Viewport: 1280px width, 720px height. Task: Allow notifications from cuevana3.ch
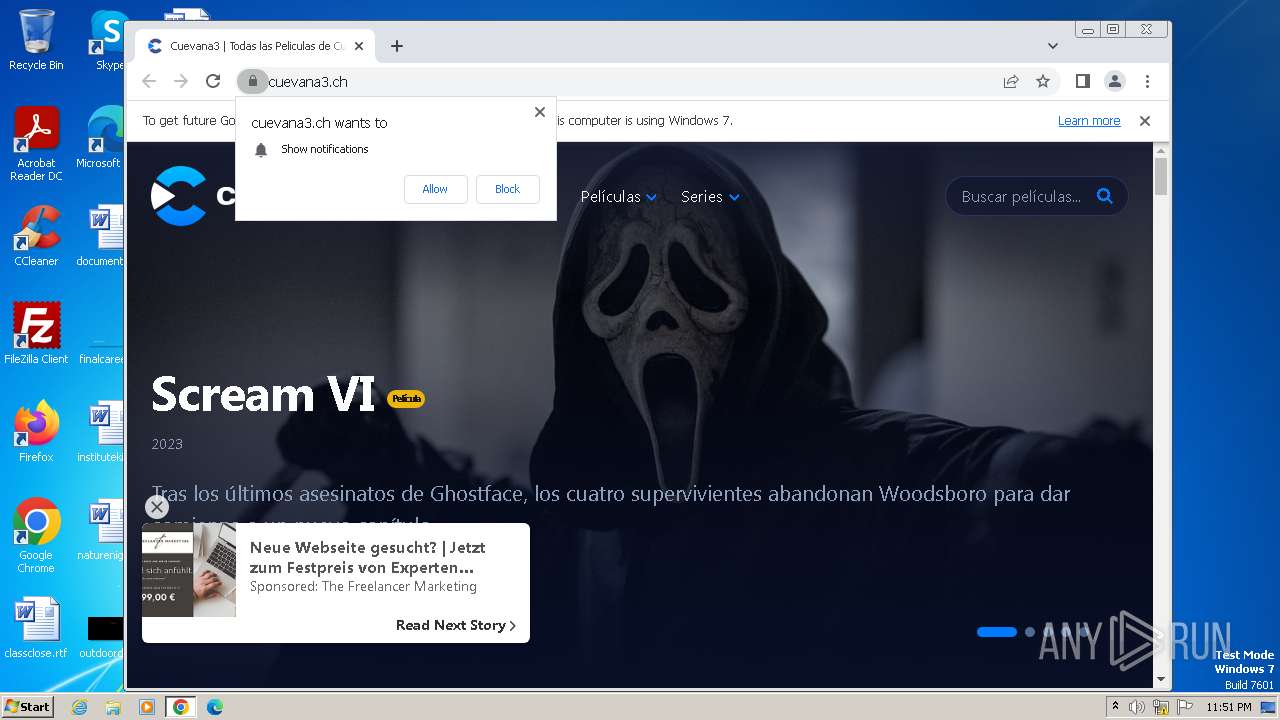click(435, 189)
